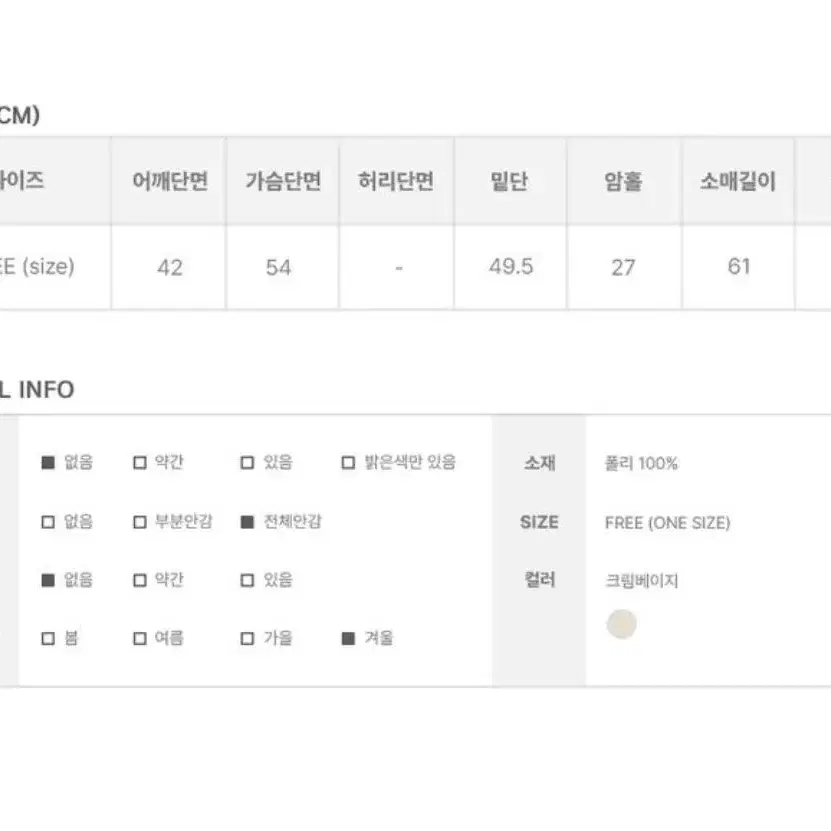Click the cream beige color swatch circle
The width and height of the screenshot is (831, 831).
pyautogui.click(x=621, y=624)
